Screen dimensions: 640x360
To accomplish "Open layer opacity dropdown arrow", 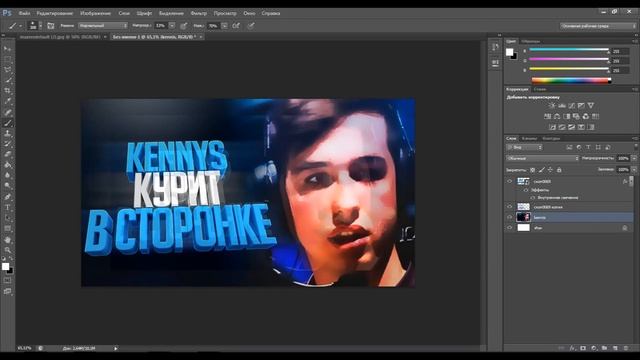I will pyautogui.click(x=634, y=158).
